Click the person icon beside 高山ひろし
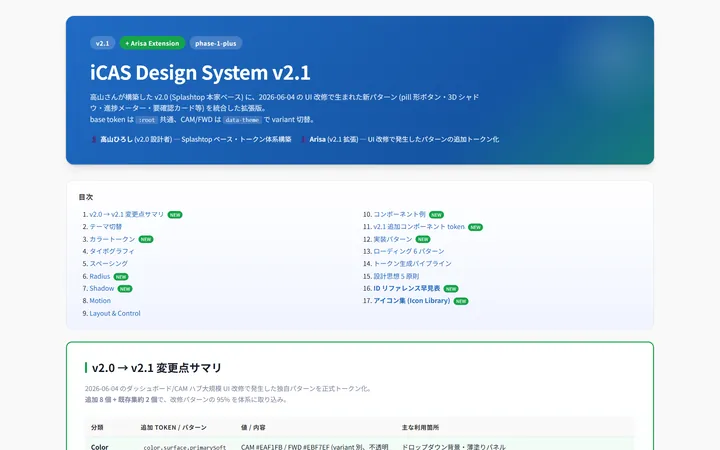Viewport: 720px width, 450px height. tap(94, 139)
